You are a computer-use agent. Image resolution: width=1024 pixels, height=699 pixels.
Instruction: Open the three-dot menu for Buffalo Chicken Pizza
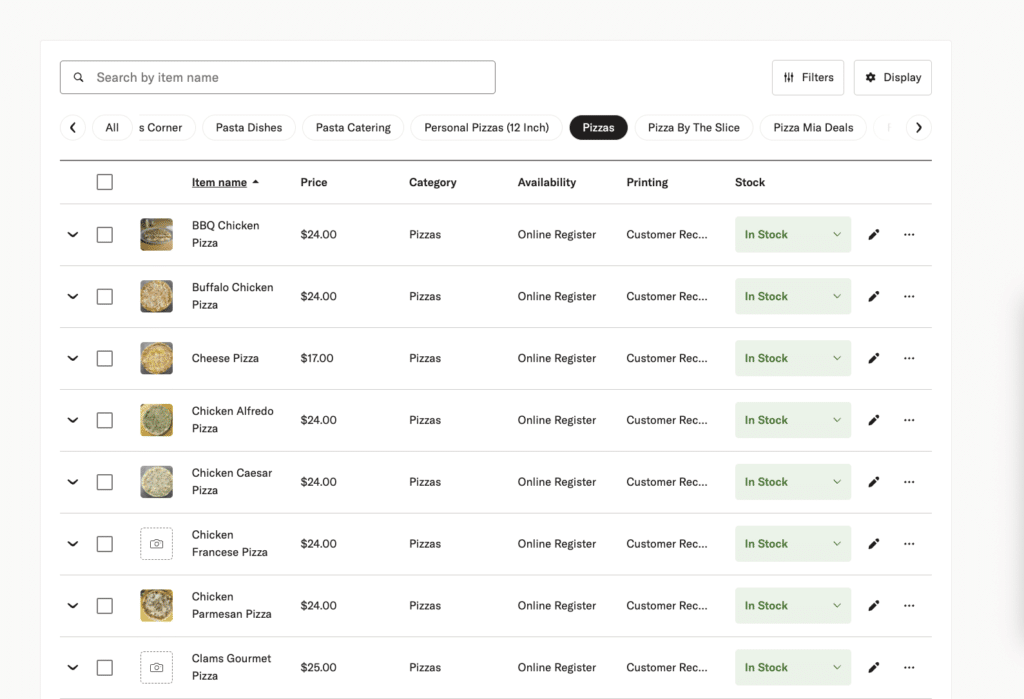click(x=909, y=297)
